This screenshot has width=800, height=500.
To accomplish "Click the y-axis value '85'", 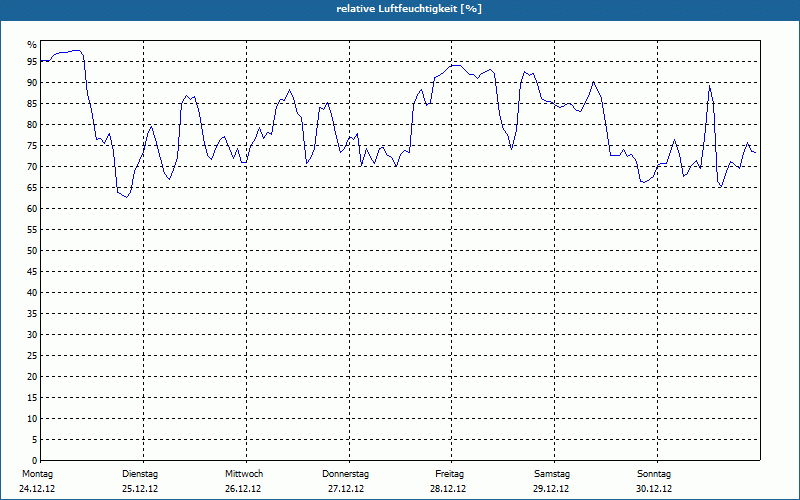I will tap(32, 104).
